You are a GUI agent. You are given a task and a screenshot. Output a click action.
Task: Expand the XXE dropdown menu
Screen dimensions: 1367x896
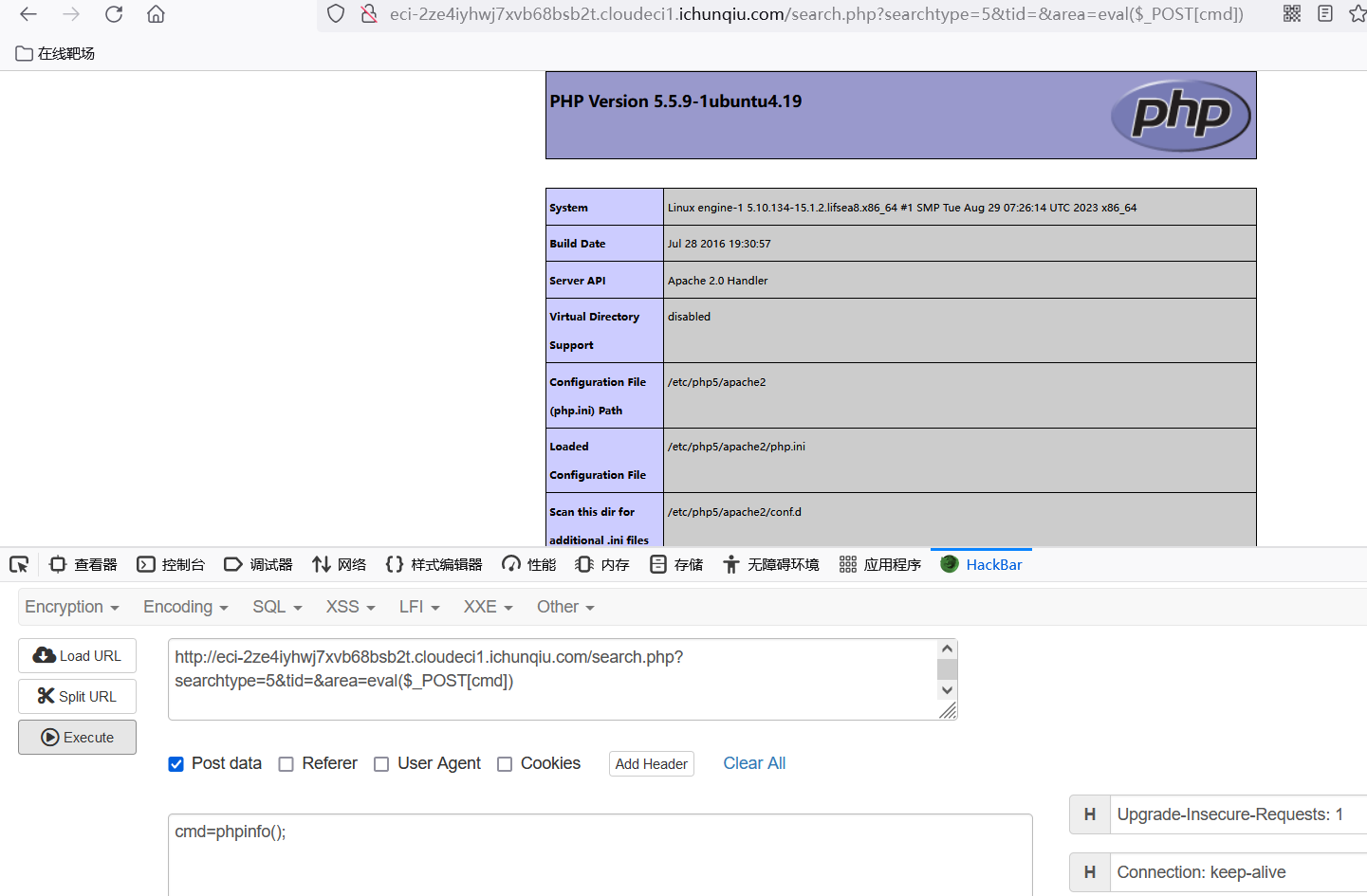click(x=488, y=607)
